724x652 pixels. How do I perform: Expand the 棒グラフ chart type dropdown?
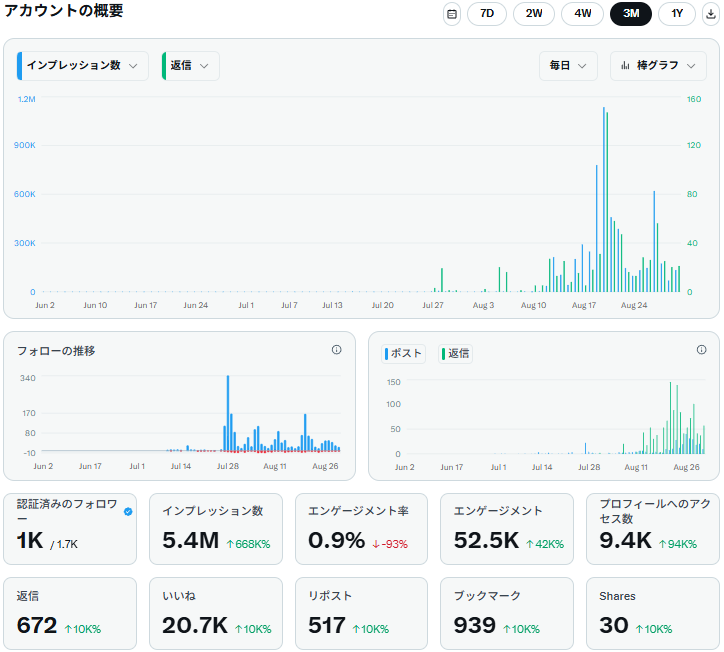click(658, 66)
